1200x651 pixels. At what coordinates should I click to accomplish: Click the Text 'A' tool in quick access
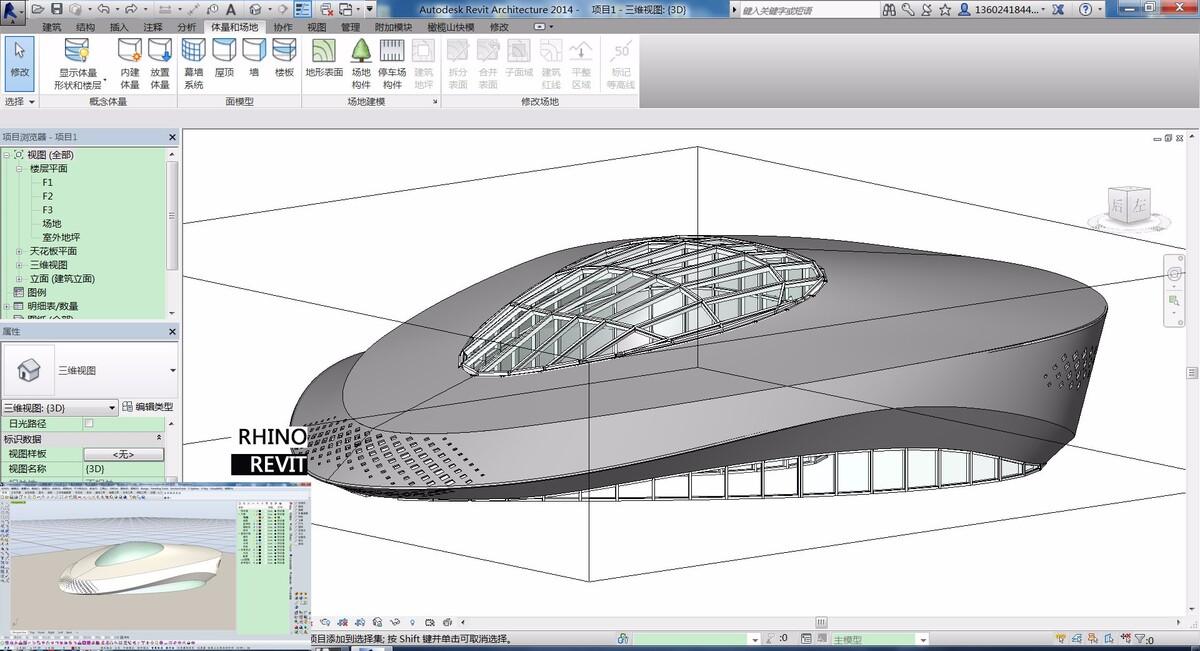click(x=232, y=9)
